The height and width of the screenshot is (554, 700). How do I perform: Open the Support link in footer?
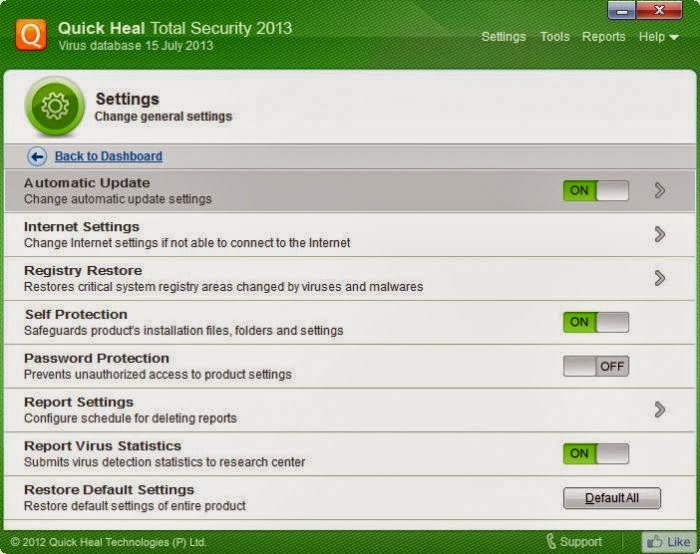click(x=580, y=542)
